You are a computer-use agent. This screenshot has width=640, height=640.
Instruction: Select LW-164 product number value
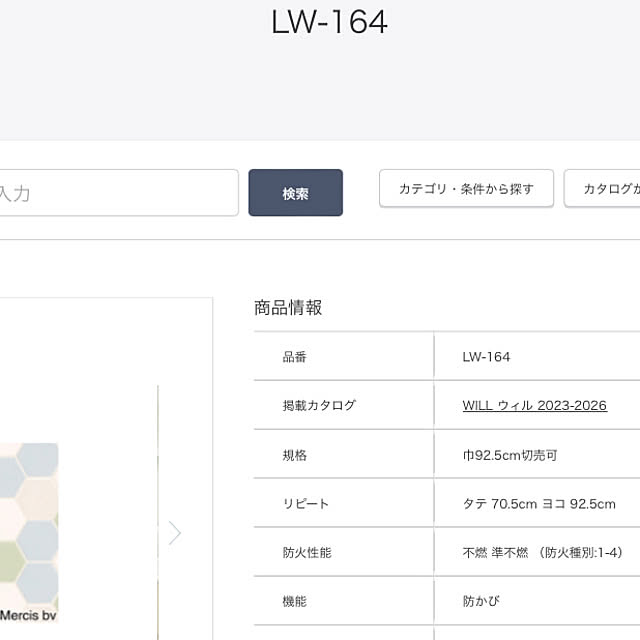point(486,357)
